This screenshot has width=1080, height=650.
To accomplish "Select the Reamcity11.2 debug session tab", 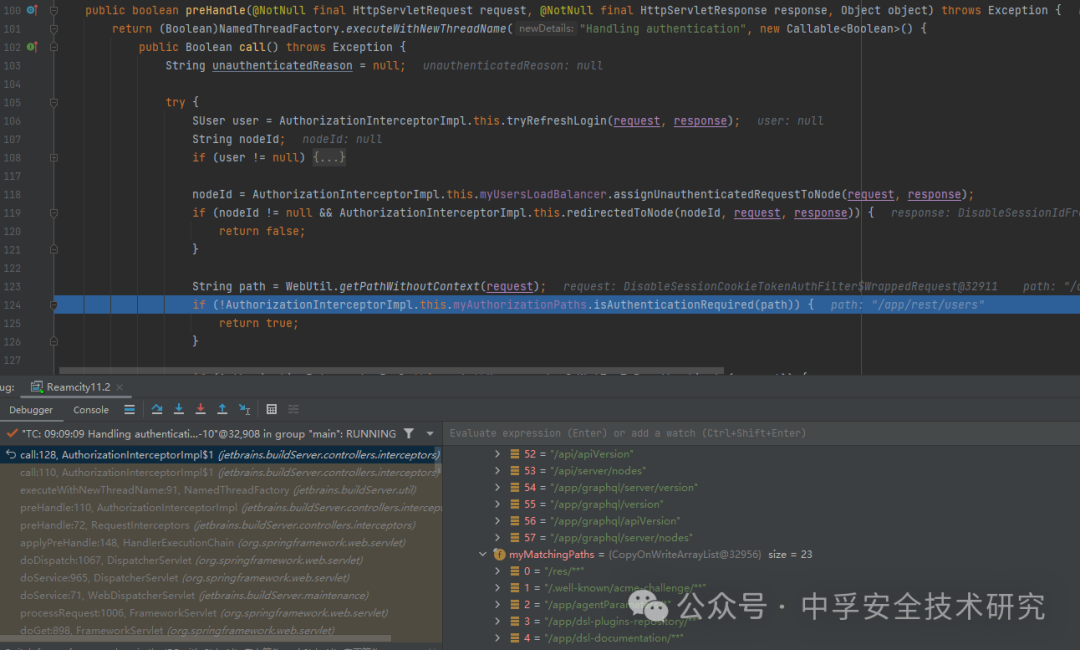I will [77, 387].
